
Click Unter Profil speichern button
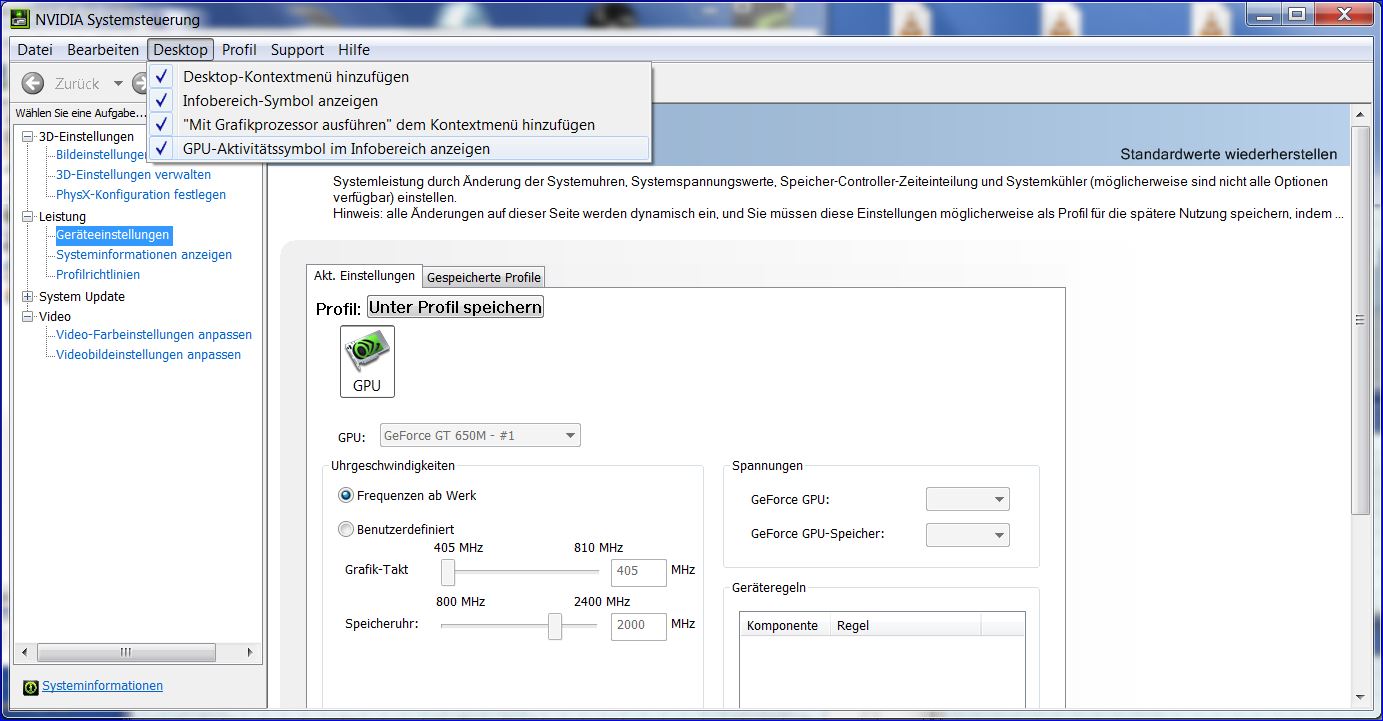click(x=455, y=307)
